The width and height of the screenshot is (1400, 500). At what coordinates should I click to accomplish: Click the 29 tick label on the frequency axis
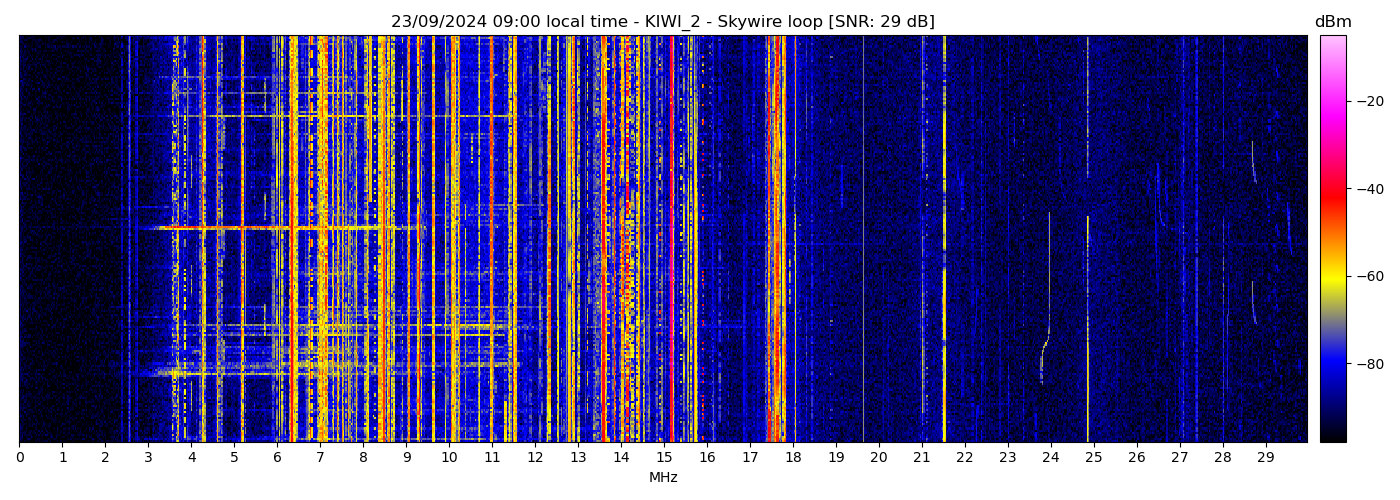(1266, 457)
